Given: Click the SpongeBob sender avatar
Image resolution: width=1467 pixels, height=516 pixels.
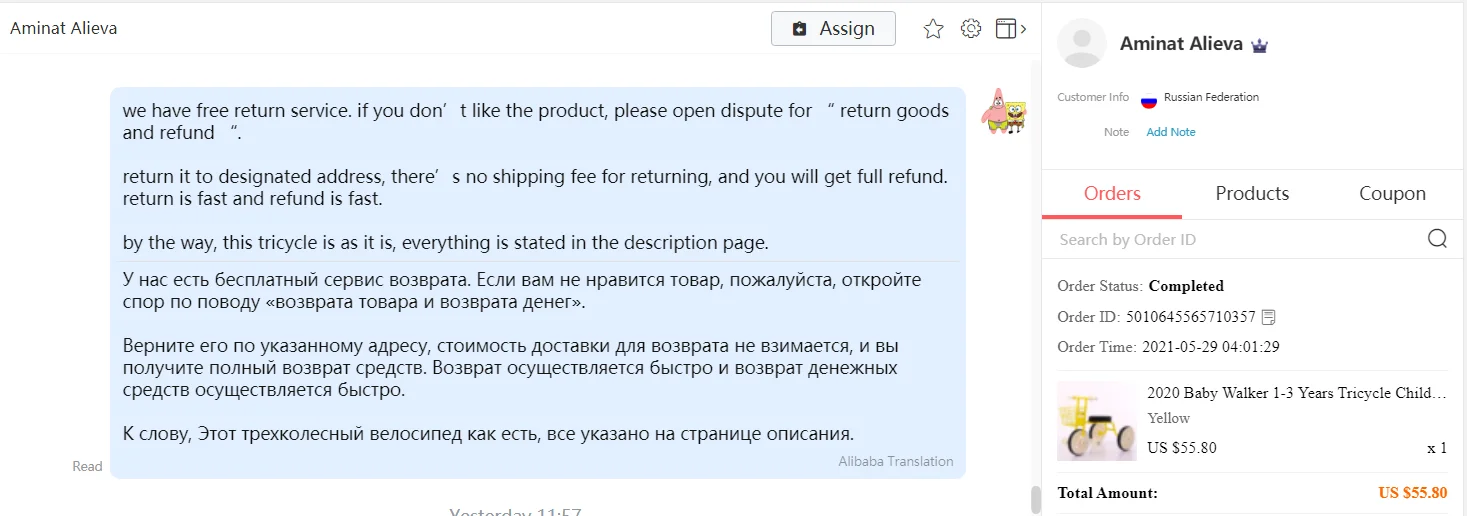Looking at the screenshot, I should [x=1003, y=110].
